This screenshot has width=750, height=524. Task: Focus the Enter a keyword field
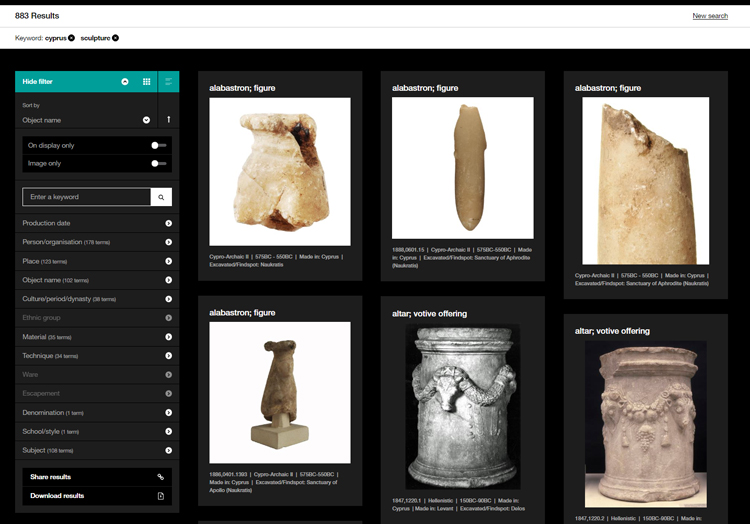point(87,197)
